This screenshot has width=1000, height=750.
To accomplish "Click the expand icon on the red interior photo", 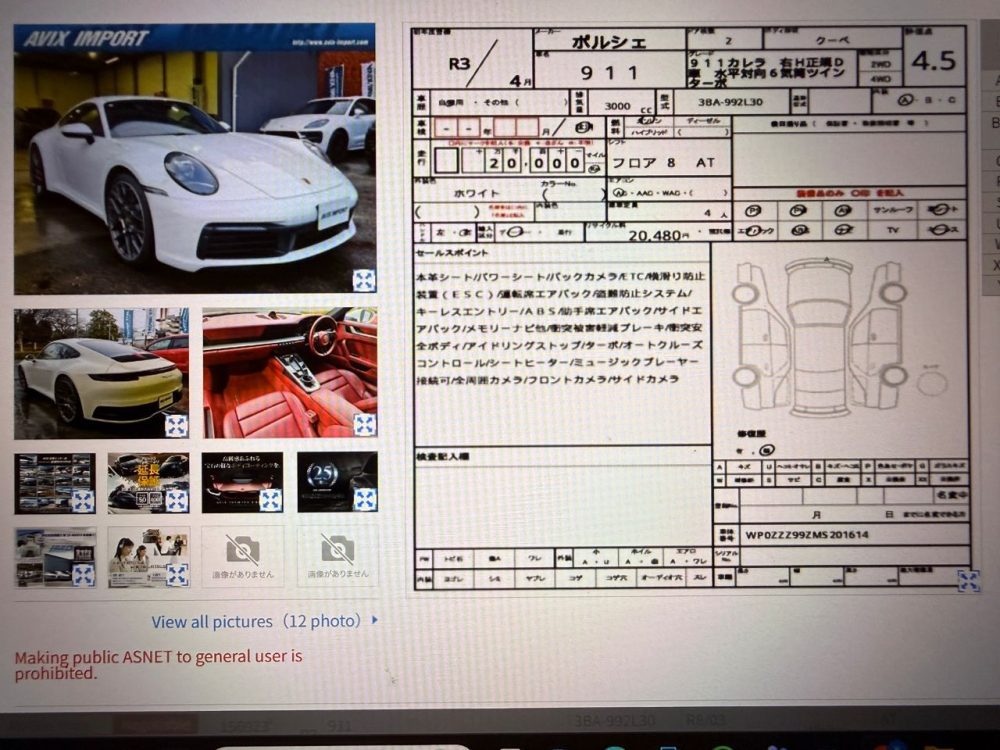I will point(364,425).
